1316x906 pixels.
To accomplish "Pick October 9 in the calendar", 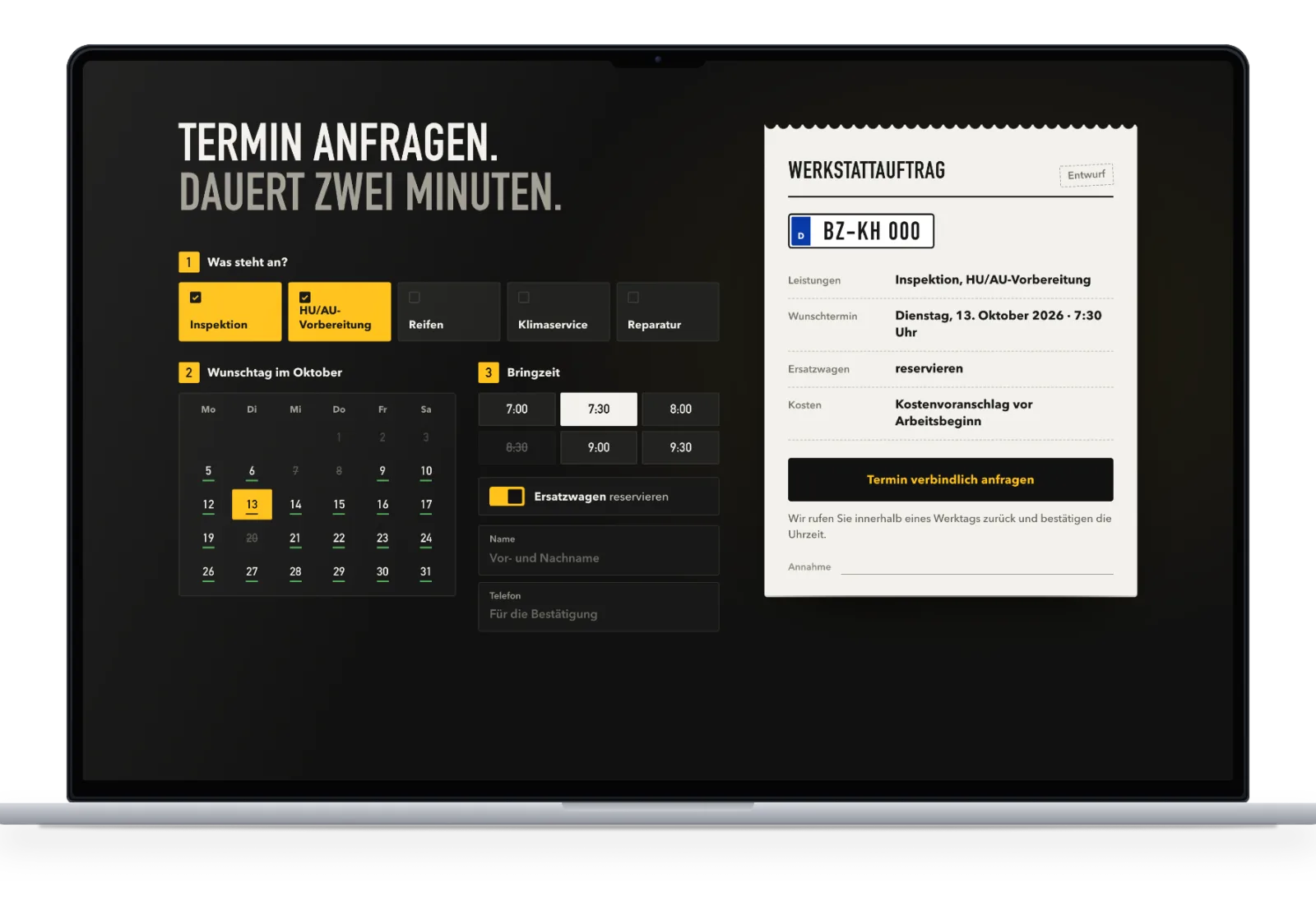I will [382, 471].
